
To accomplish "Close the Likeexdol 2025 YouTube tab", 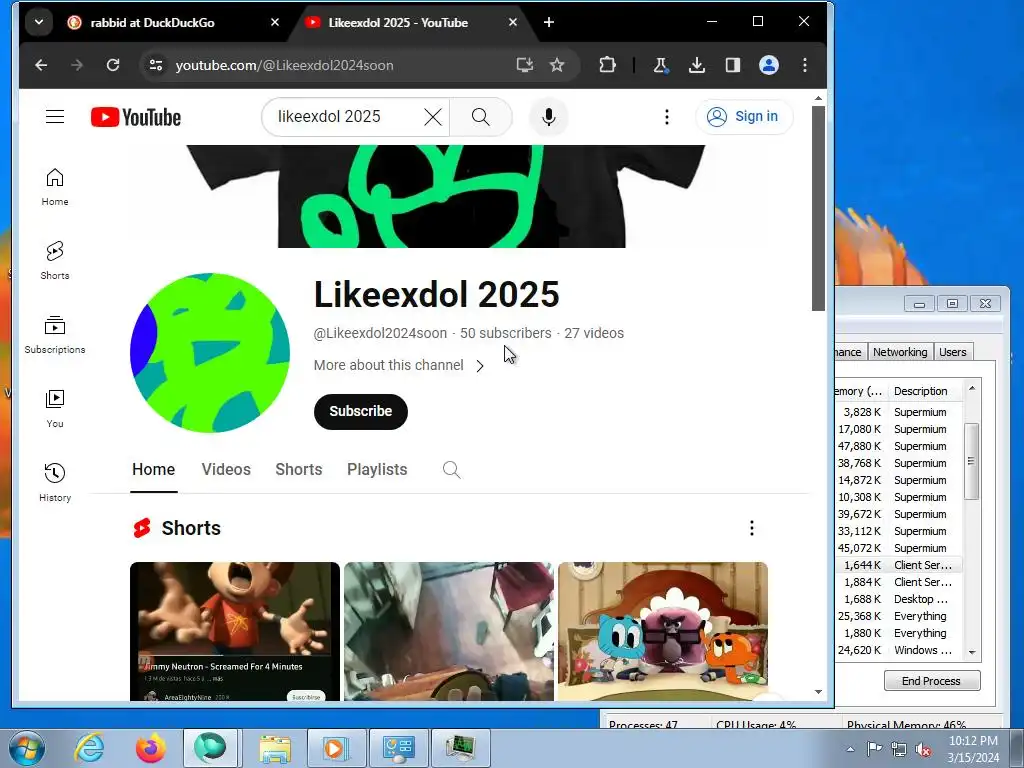I will [x=513, y=22].
